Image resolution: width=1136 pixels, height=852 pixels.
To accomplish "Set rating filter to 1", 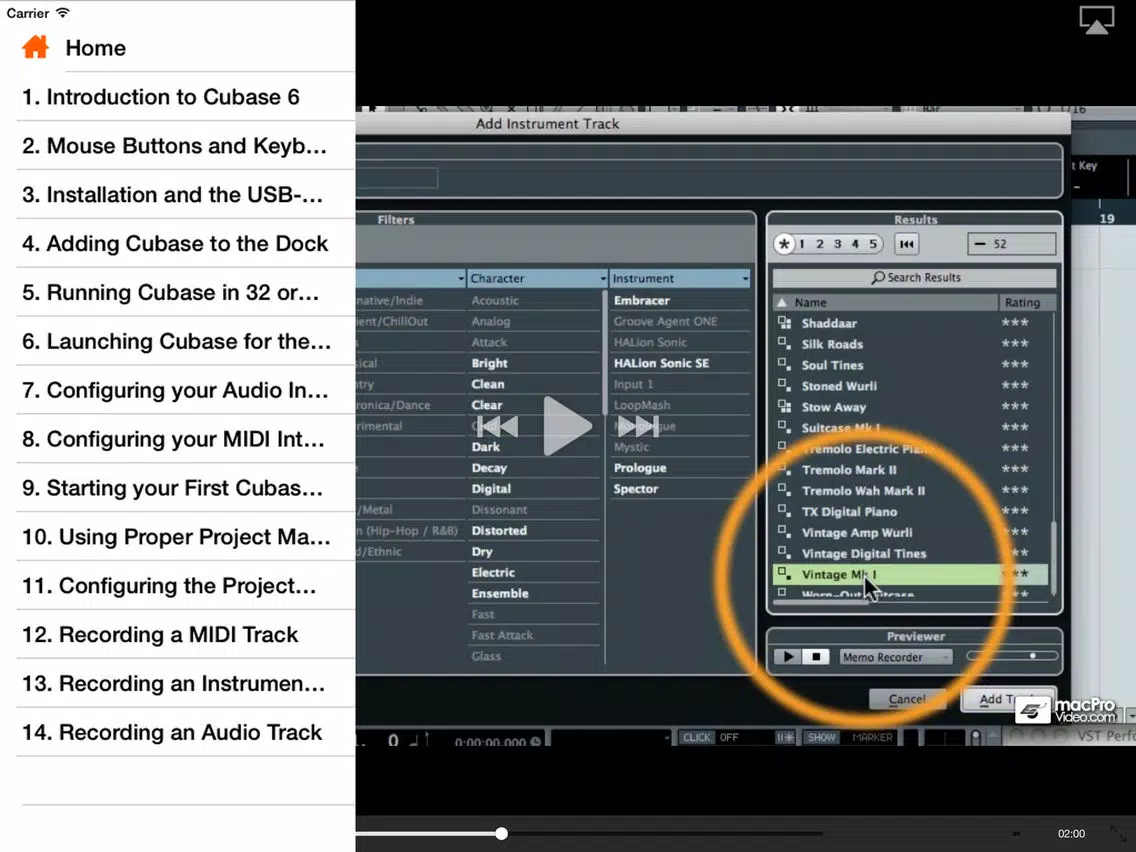I will tap(802, 244).
